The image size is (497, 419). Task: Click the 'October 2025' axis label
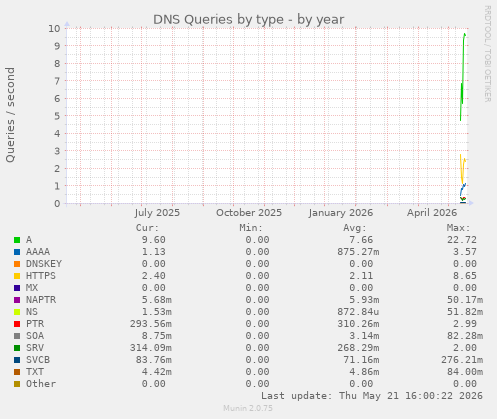pos(249,213)
